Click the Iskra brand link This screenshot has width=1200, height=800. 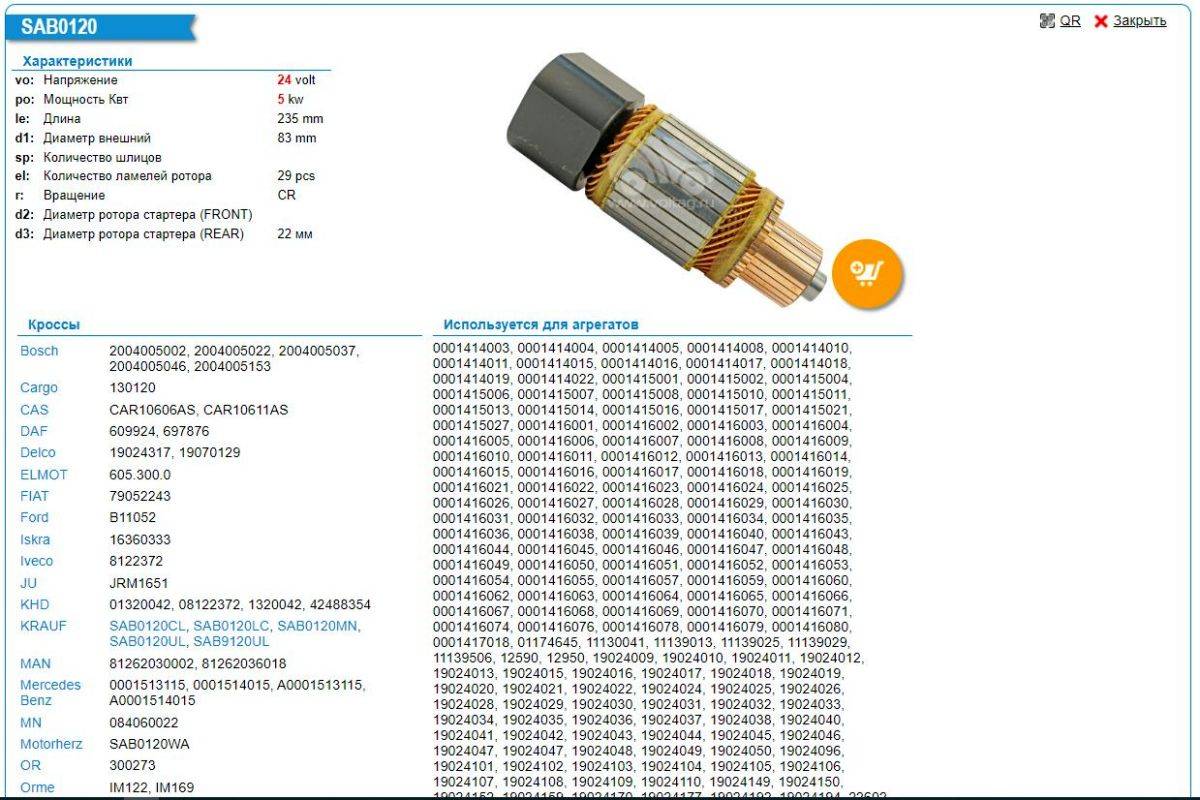click(35, 540)
